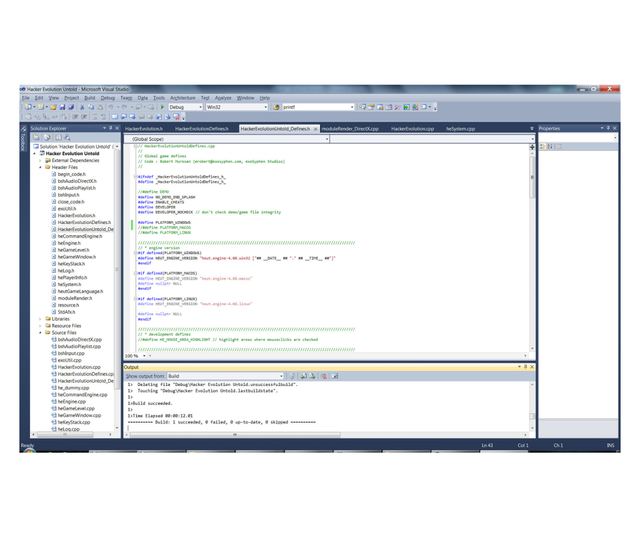
Task: Collapse the Header Files folder
Action: [x=40, y=167]
